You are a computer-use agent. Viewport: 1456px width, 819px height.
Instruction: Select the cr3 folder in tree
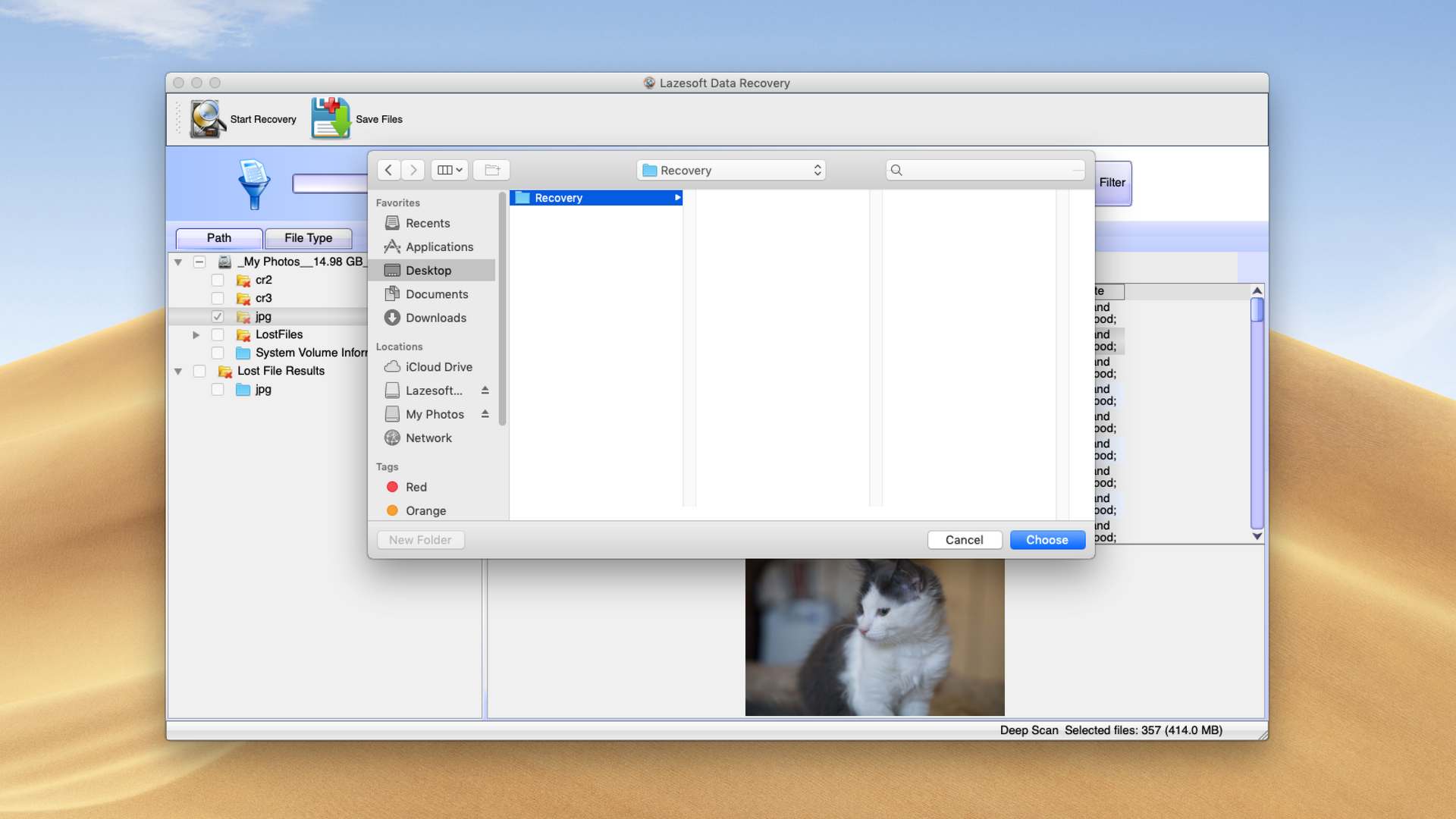coord(262,298)
